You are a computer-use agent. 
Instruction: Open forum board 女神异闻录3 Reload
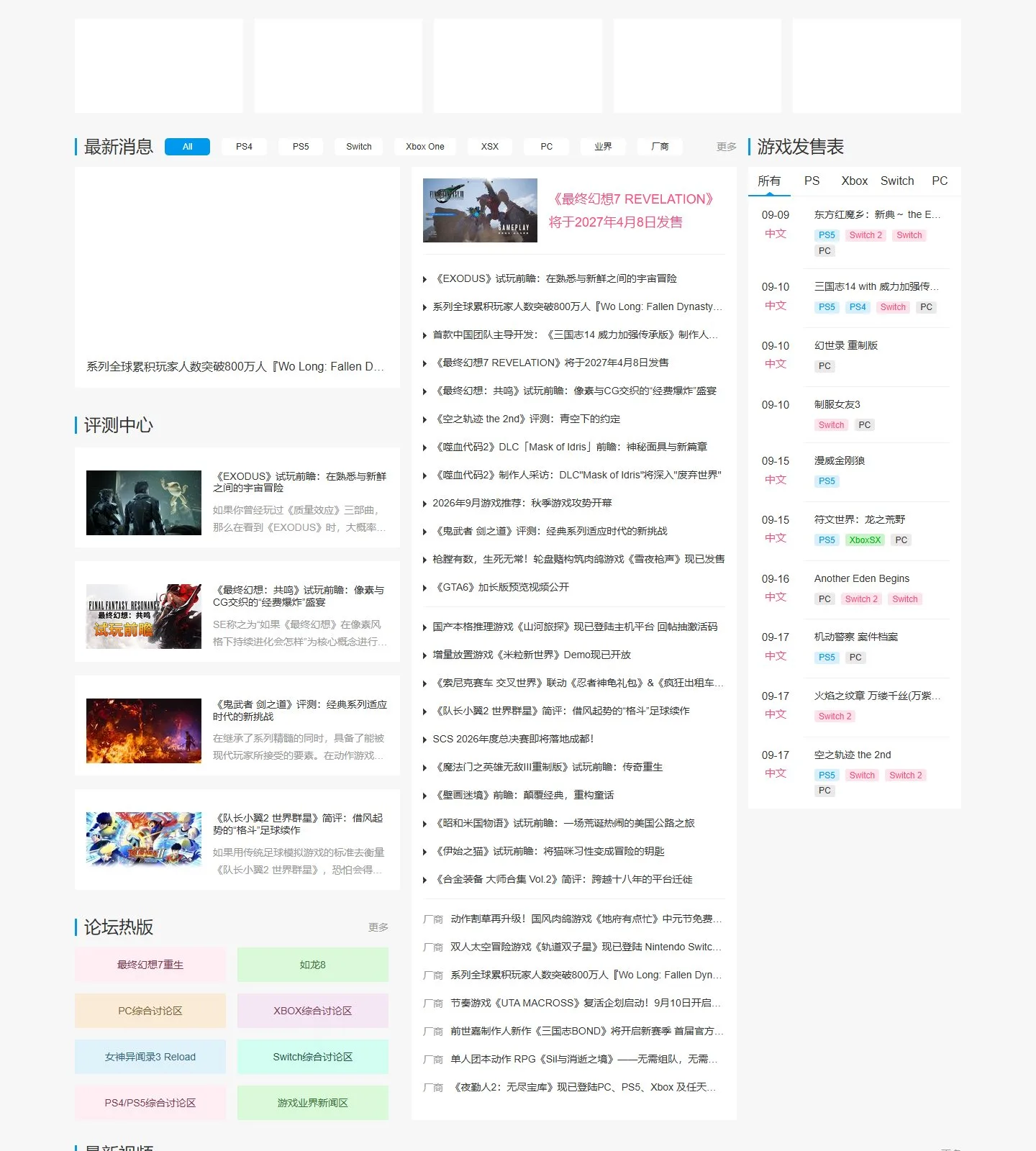pos(150,1057)
